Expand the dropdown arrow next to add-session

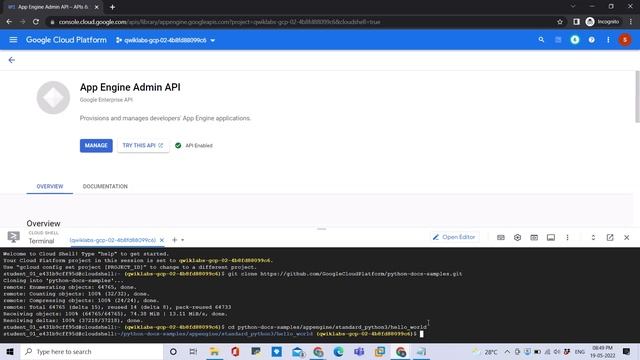click(182, 240)
